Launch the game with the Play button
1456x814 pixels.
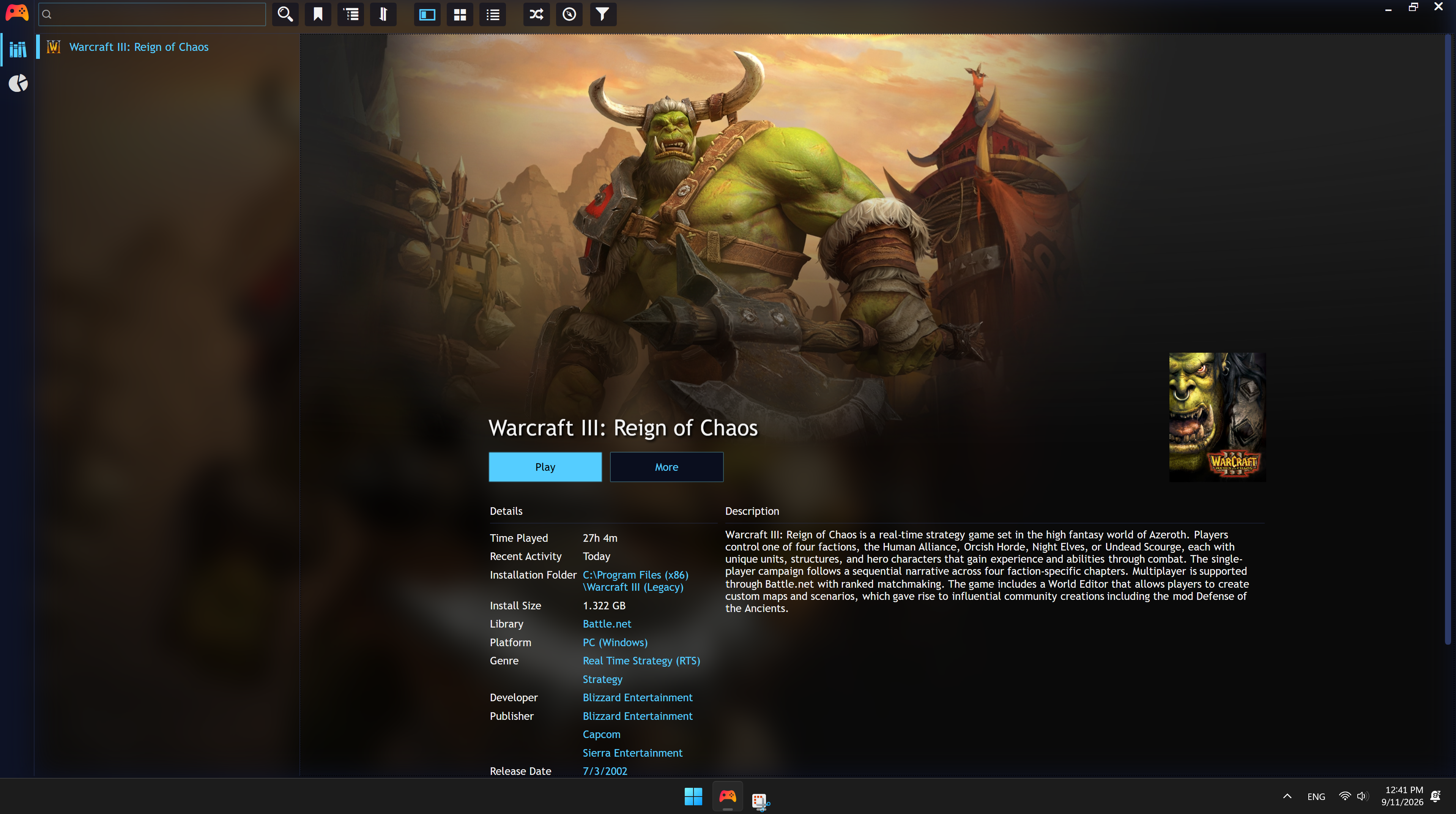(x=545, y=467)
